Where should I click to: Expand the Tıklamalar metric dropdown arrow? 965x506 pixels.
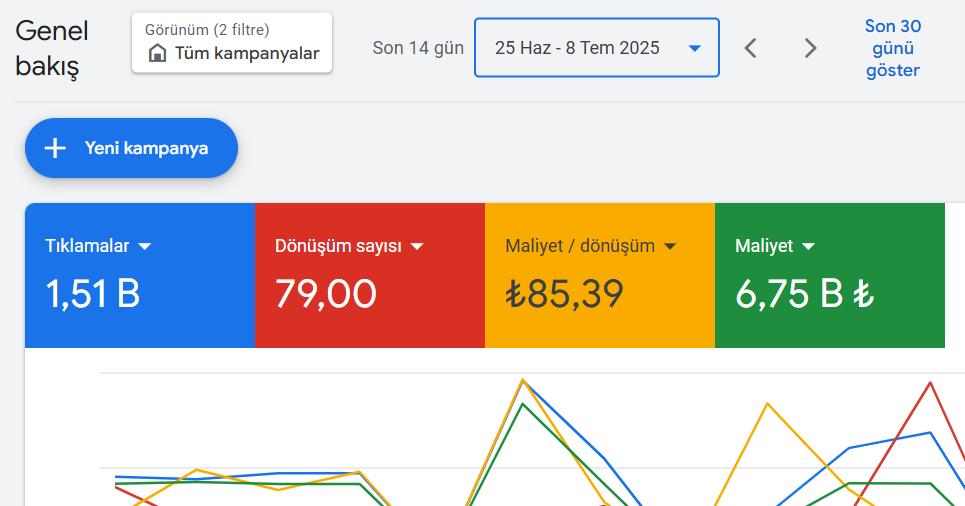coord(144,246)
